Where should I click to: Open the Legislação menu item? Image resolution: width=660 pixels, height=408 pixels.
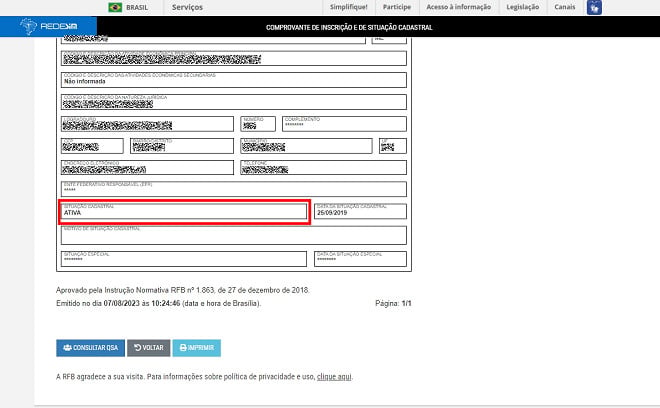tap(522, 7)
